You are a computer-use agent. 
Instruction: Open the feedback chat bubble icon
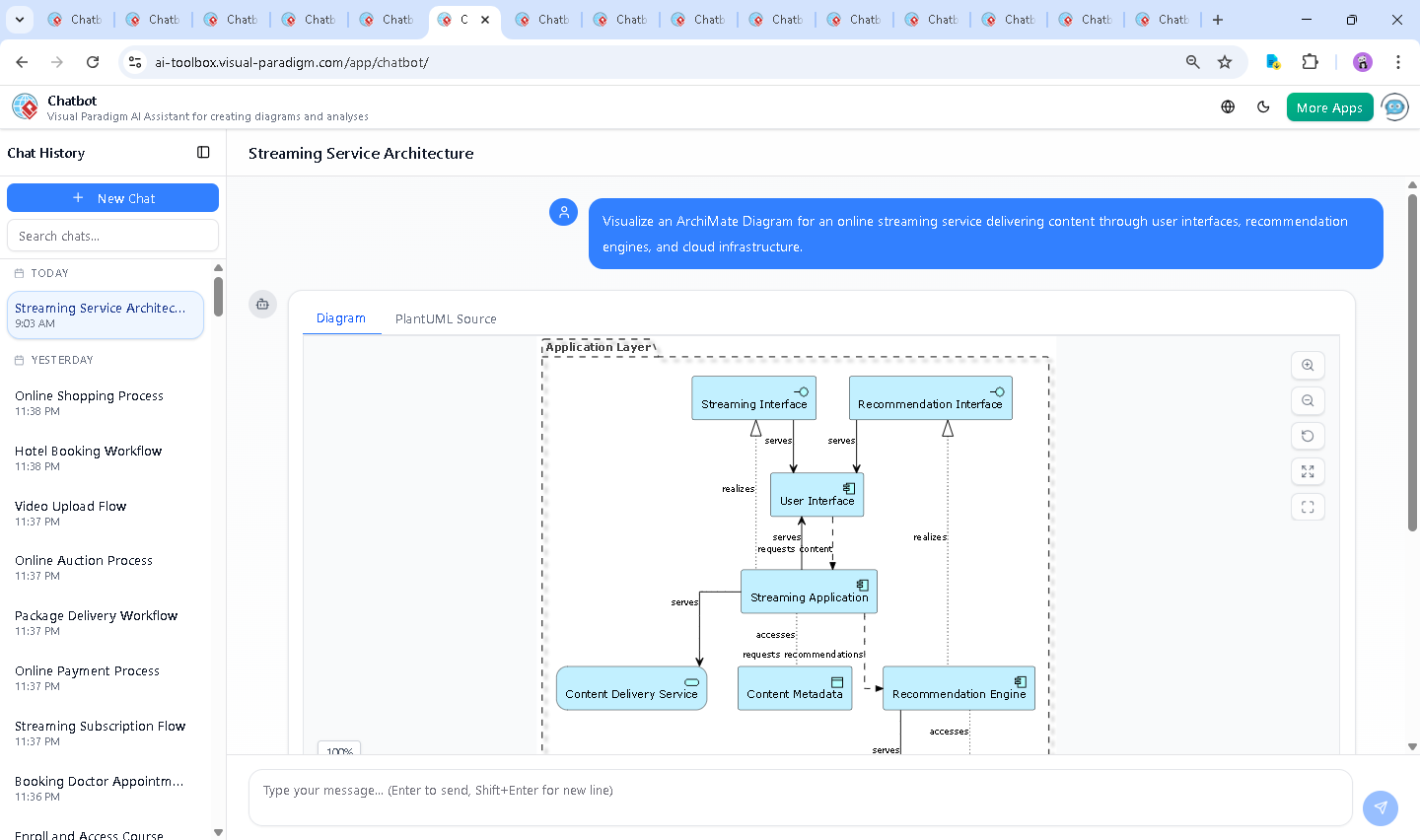coord(1394,107)
